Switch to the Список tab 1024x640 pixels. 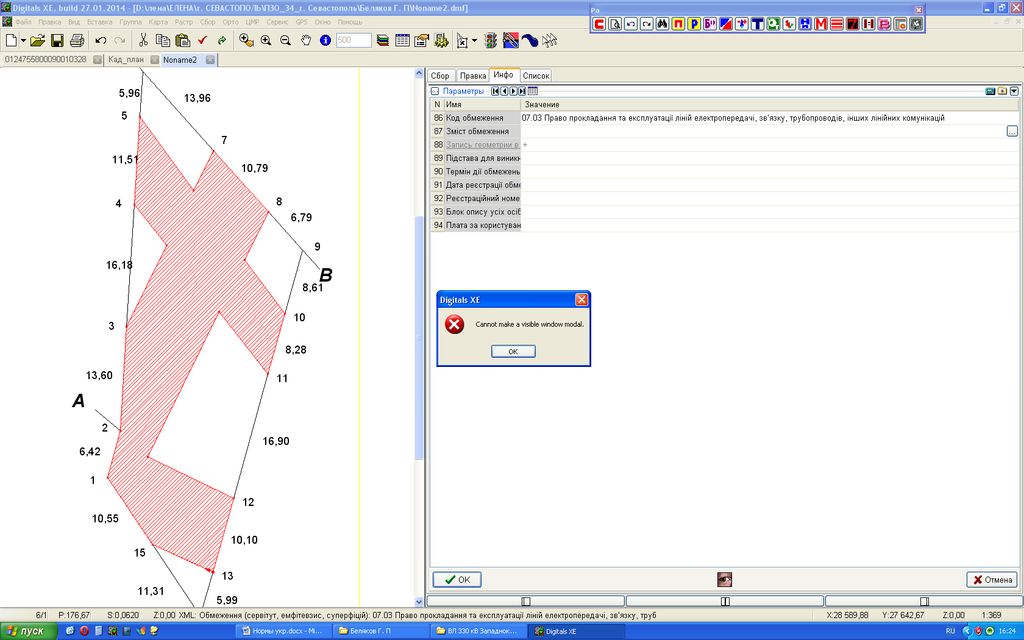pos(536,76)
